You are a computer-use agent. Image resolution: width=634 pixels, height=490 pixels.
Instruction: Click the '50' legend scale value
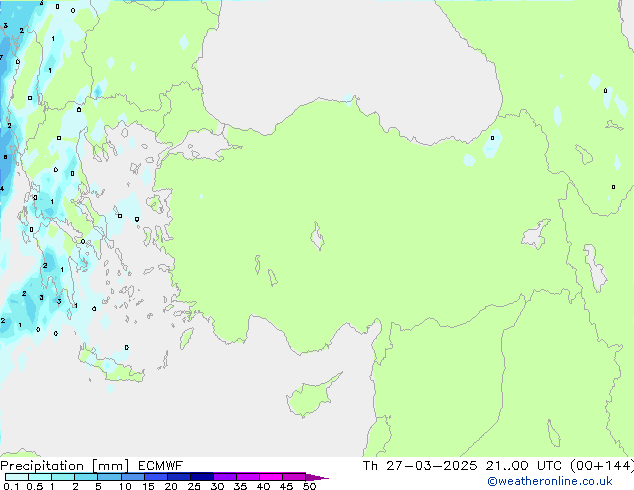click(309, 486)
